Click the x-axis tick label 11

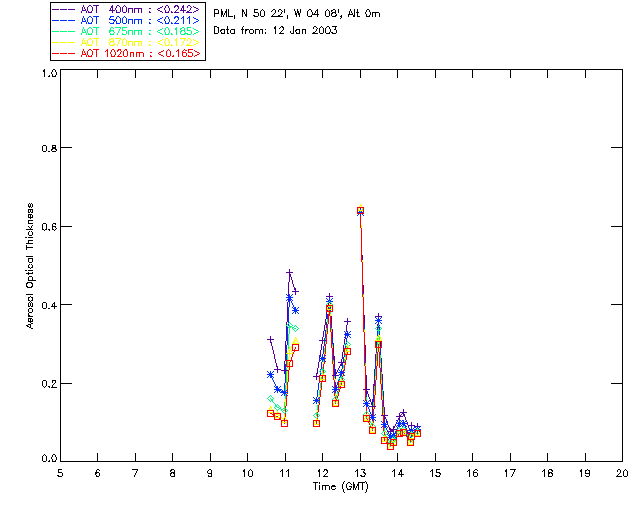(x=285, y=473)
